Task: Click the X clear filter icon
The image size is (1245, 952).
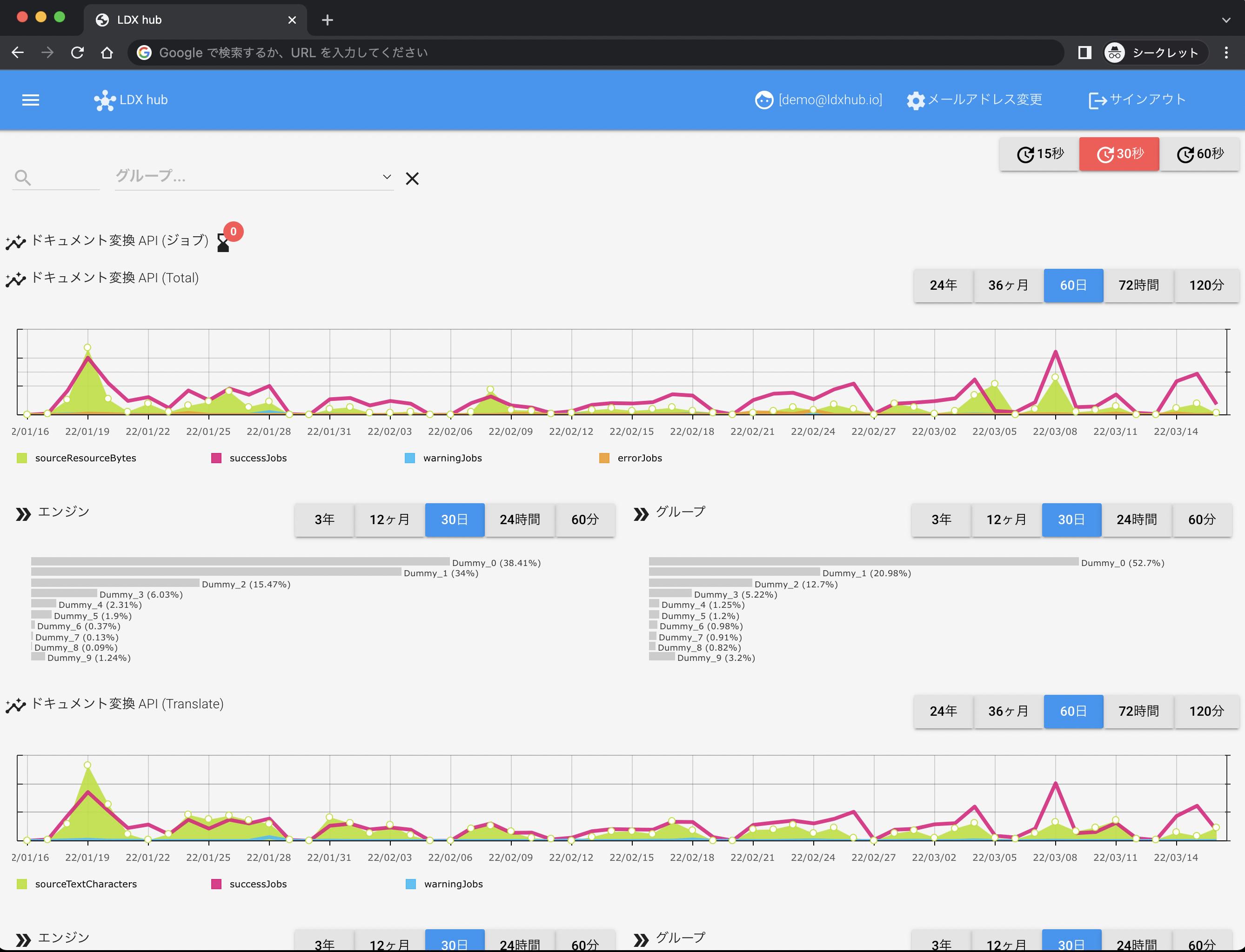Action: (412, 179)
